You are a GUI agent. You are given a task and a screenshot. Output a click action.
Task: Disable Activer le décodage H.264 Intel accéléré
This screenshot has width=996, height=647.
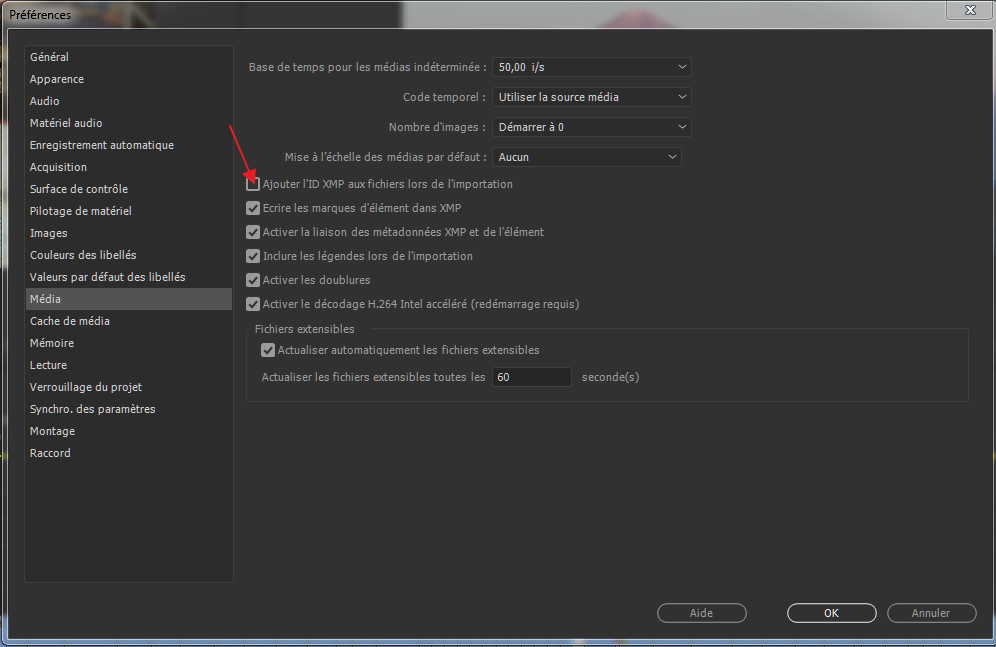253,304
